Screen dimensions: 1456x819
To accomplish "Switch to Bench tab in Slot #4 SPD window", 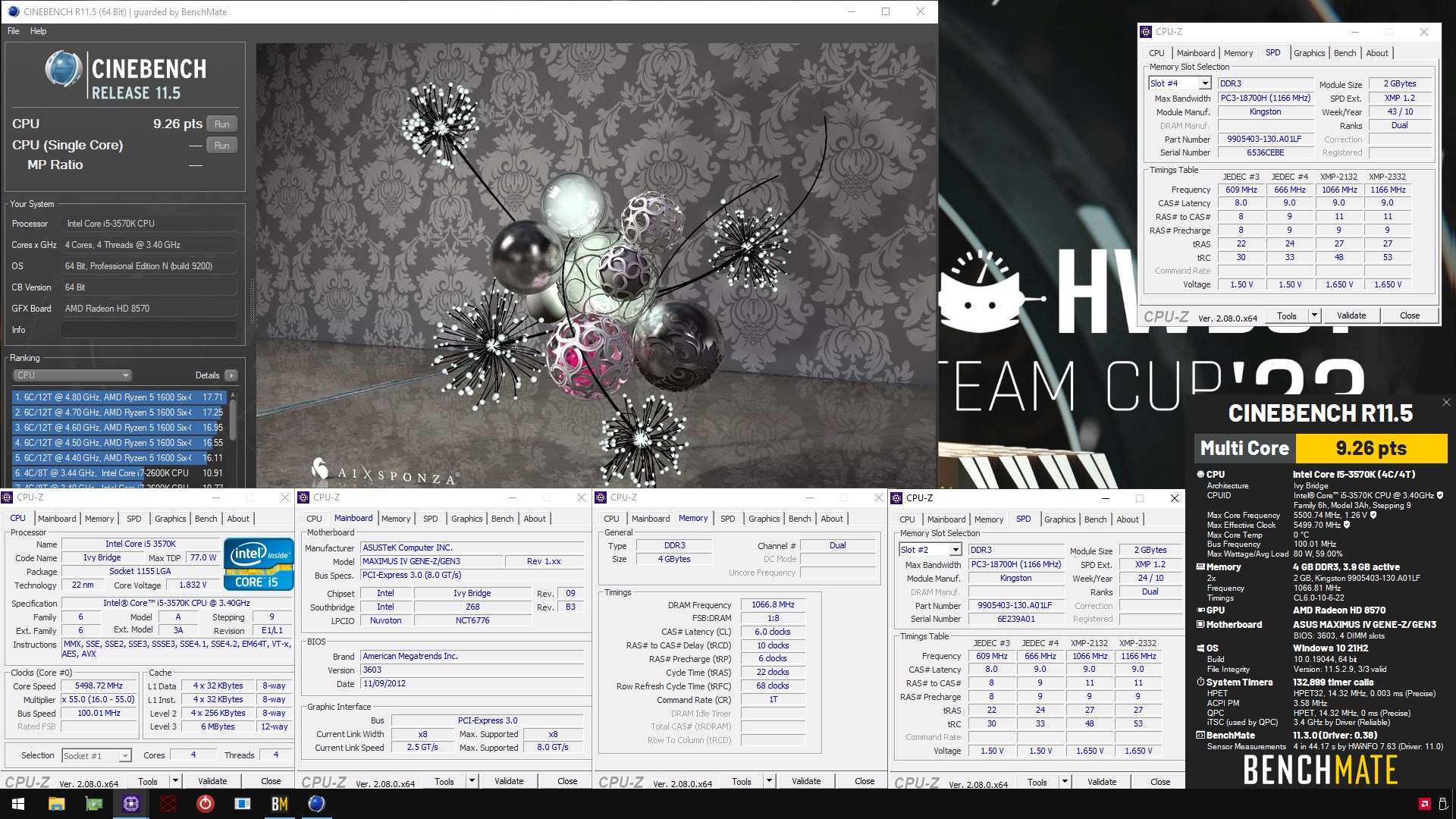I will [1345, 53].
